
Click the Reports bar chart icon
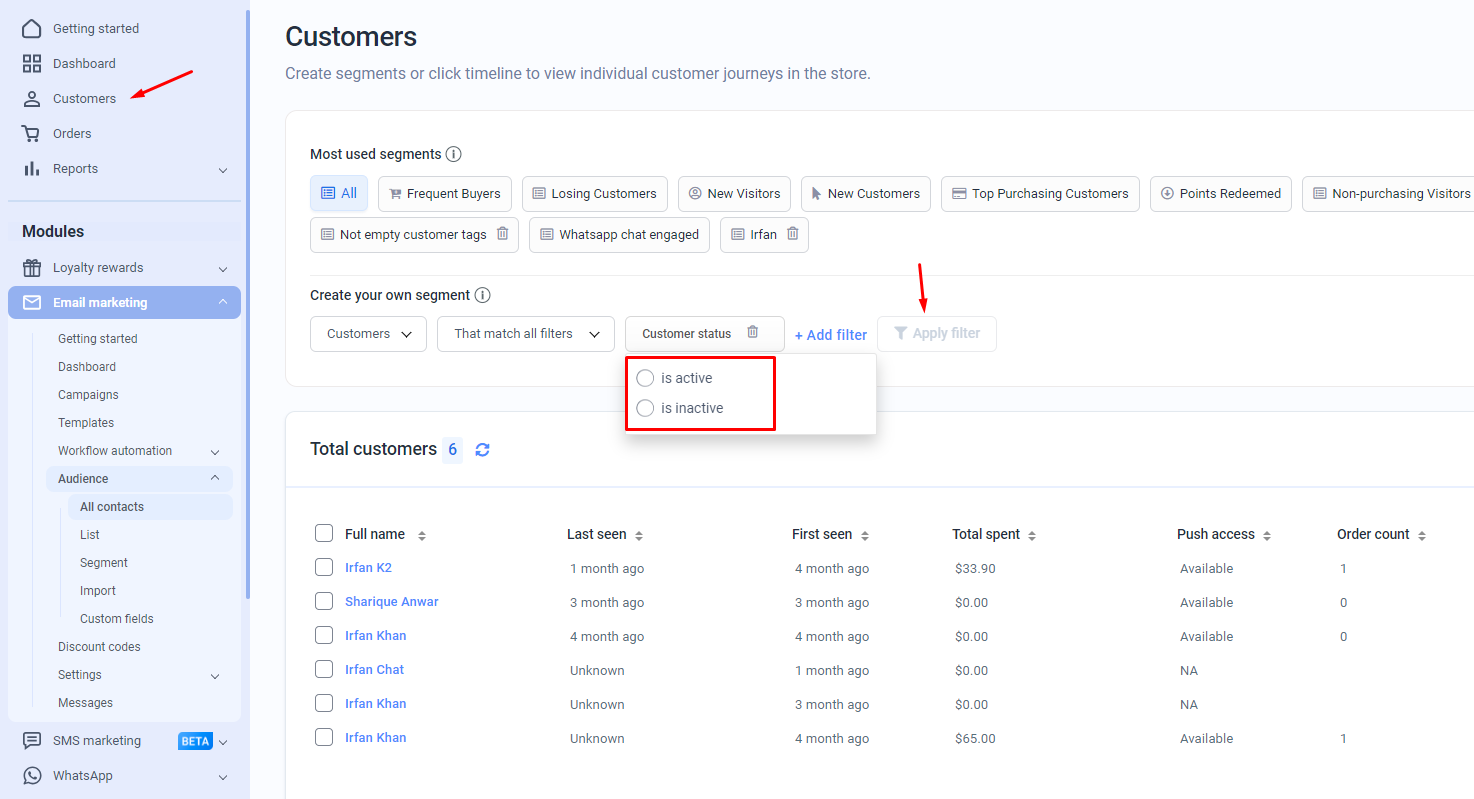[x=32, y=168]
